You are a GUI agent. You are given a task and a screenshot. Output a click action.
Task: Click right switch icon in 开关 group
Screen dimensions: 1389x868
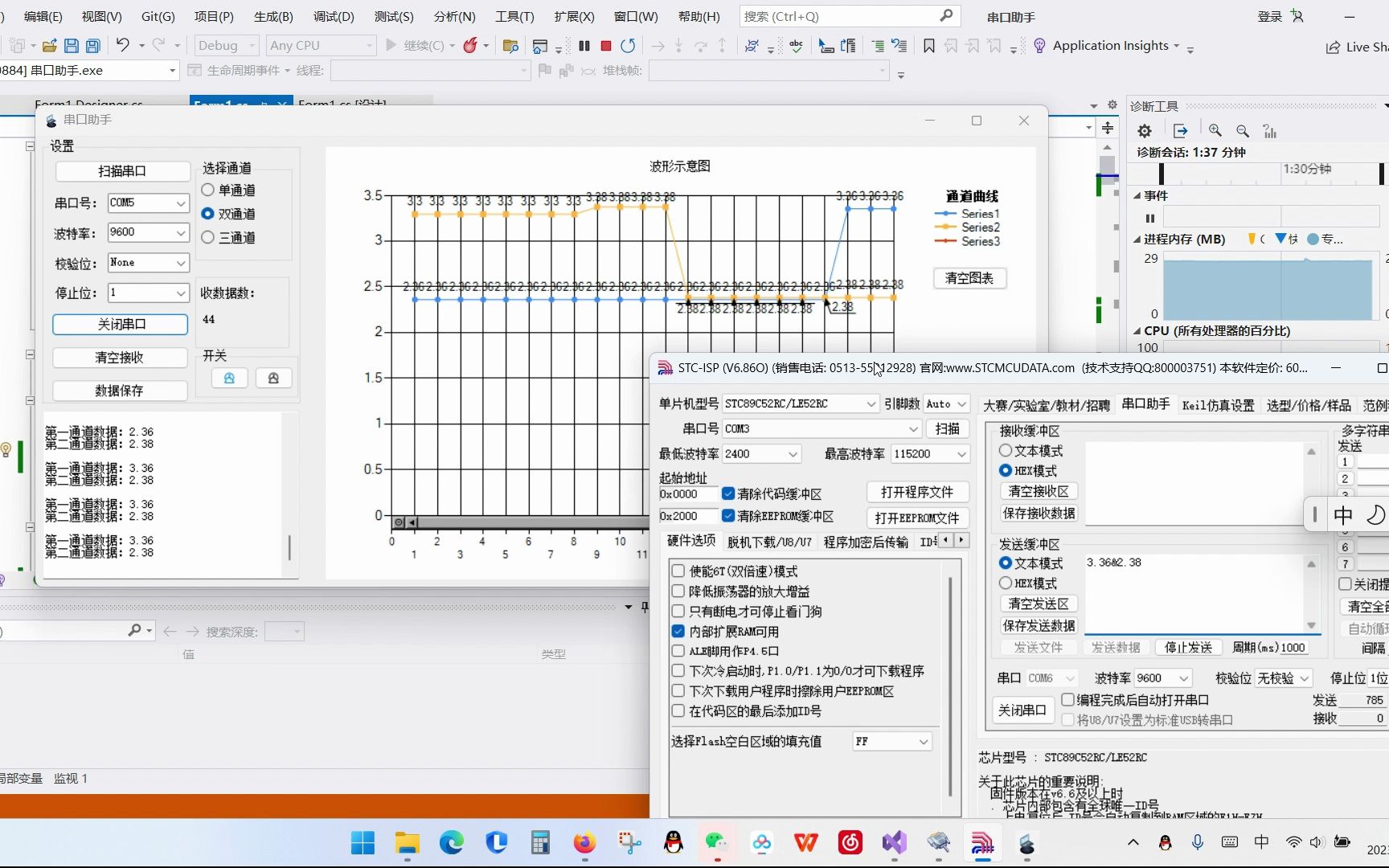(273, 378)
